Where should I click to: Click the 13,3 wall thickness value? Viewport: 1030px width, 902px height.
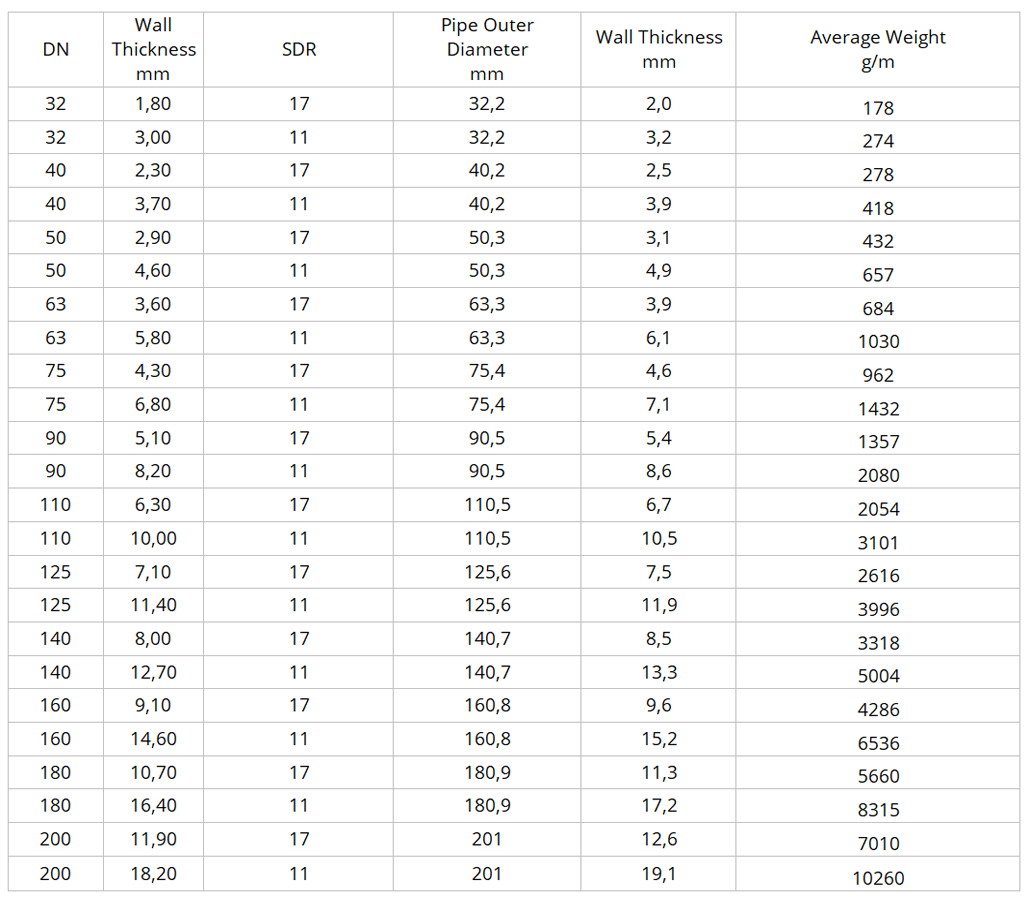click(x=659, y=672)
